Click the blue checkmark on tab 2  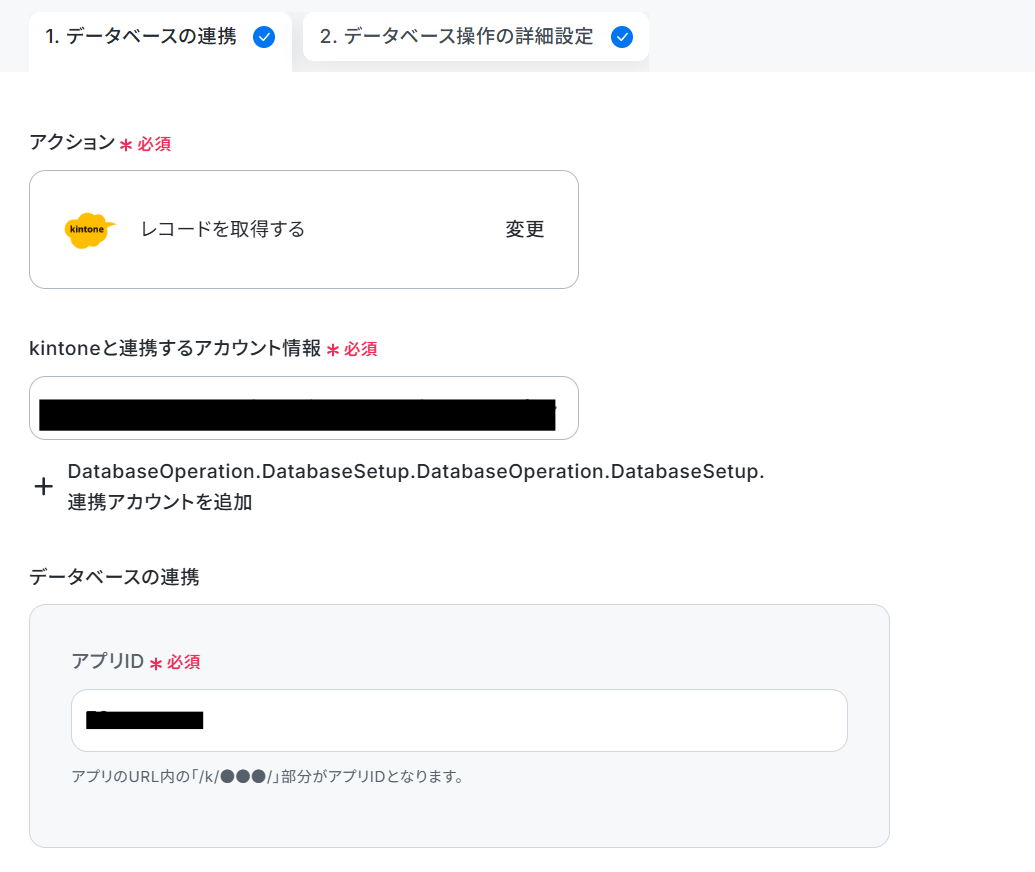tap(622, 37)
